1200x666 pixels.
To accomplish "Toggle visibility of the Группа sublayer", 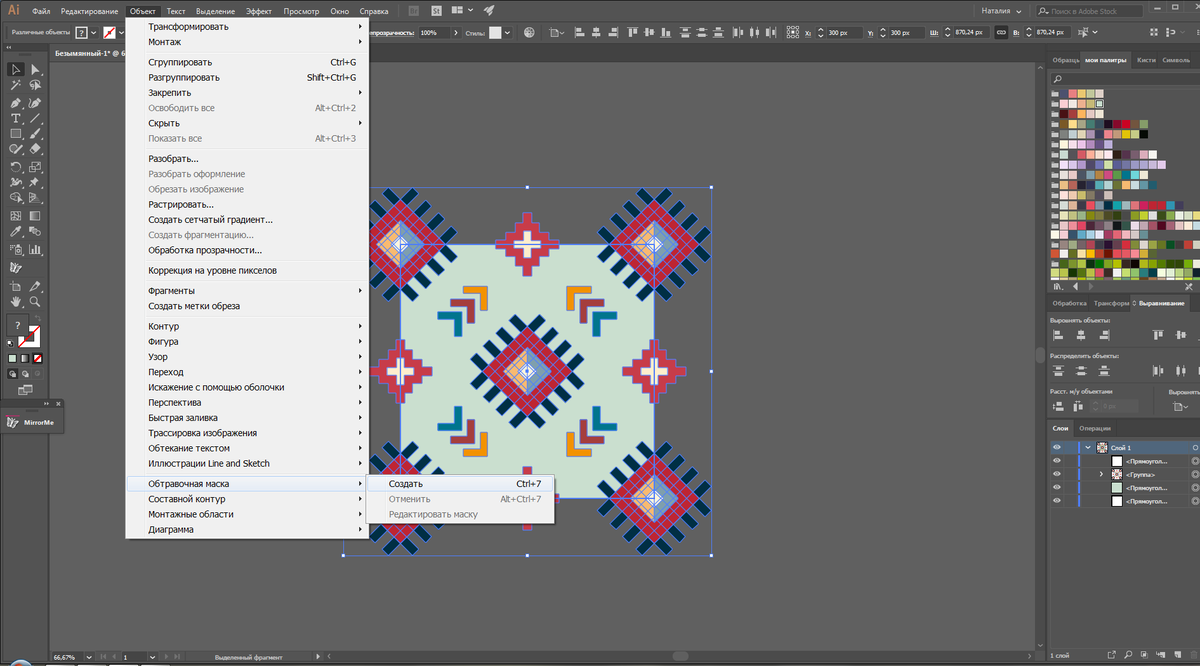I will pyautogui.click(x=1056, y=474).
